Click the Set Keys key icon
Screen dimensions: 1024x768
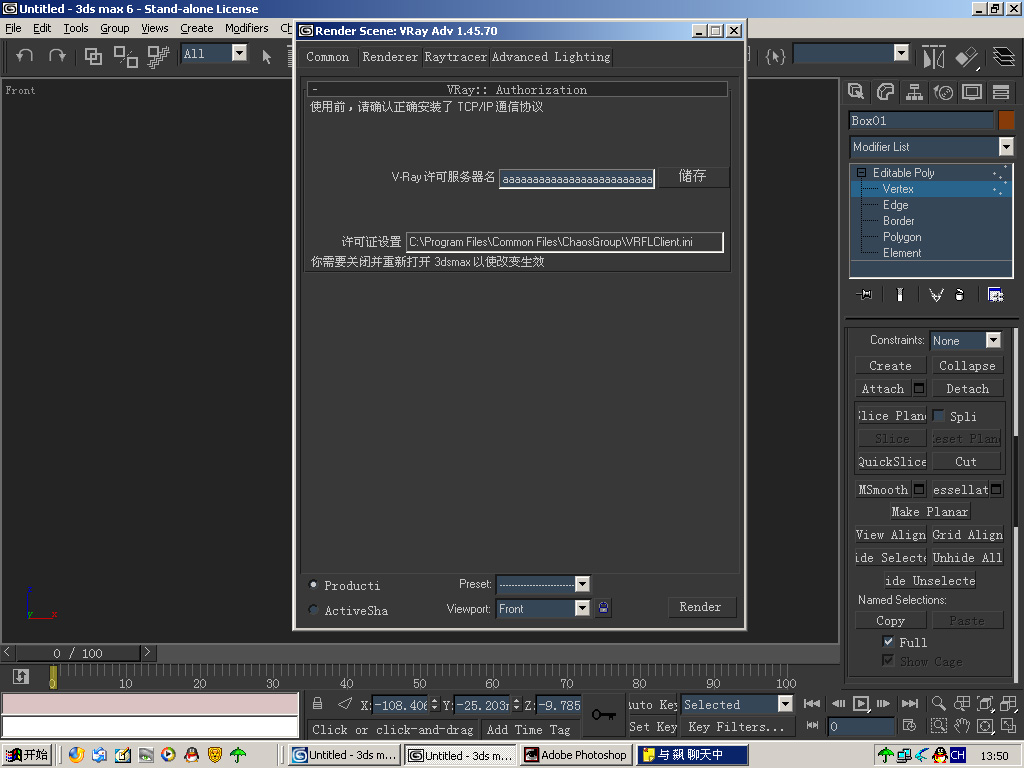pos(603,714)
